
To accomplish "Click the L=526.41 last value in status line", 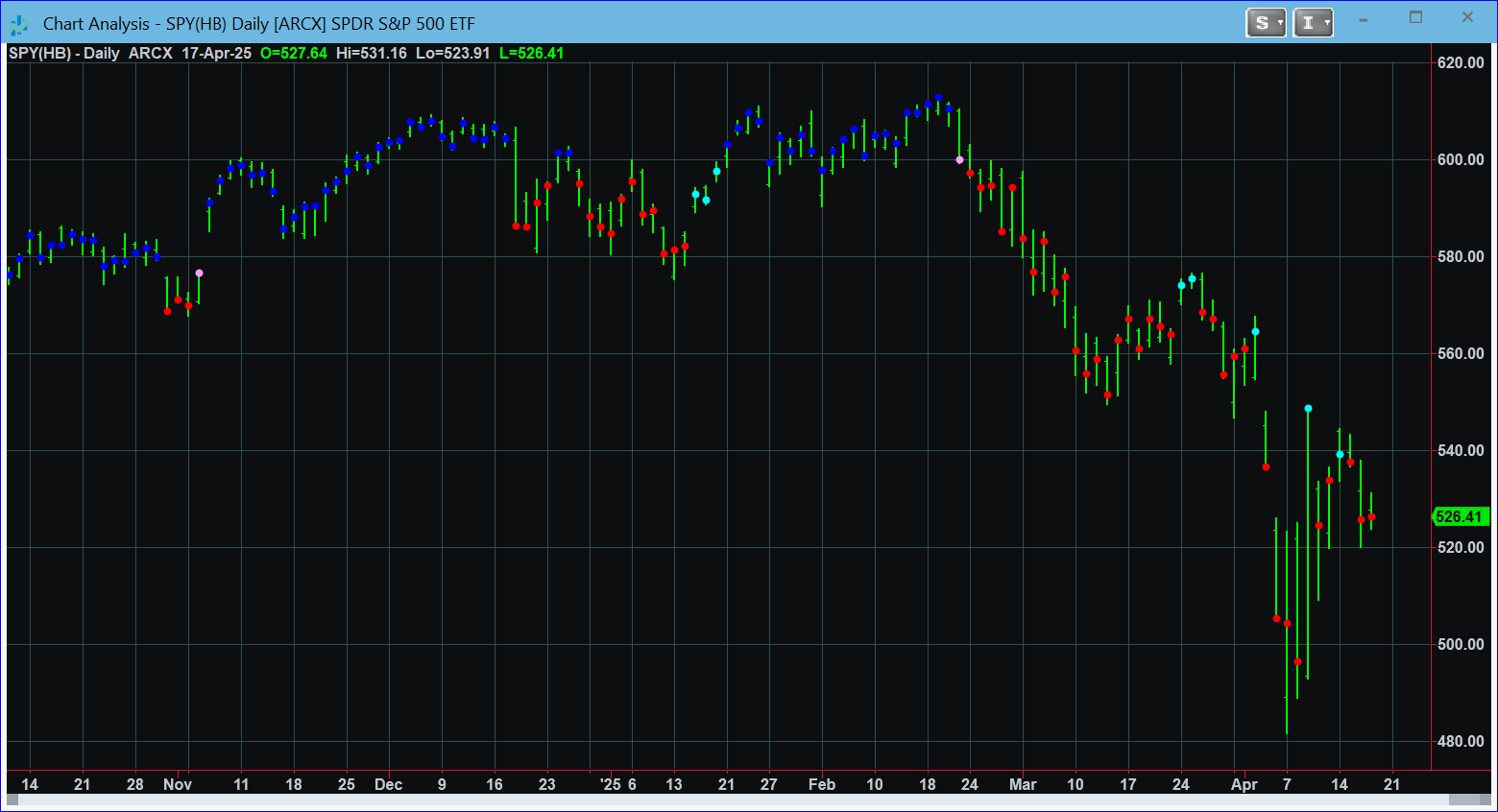I will 532,53.
